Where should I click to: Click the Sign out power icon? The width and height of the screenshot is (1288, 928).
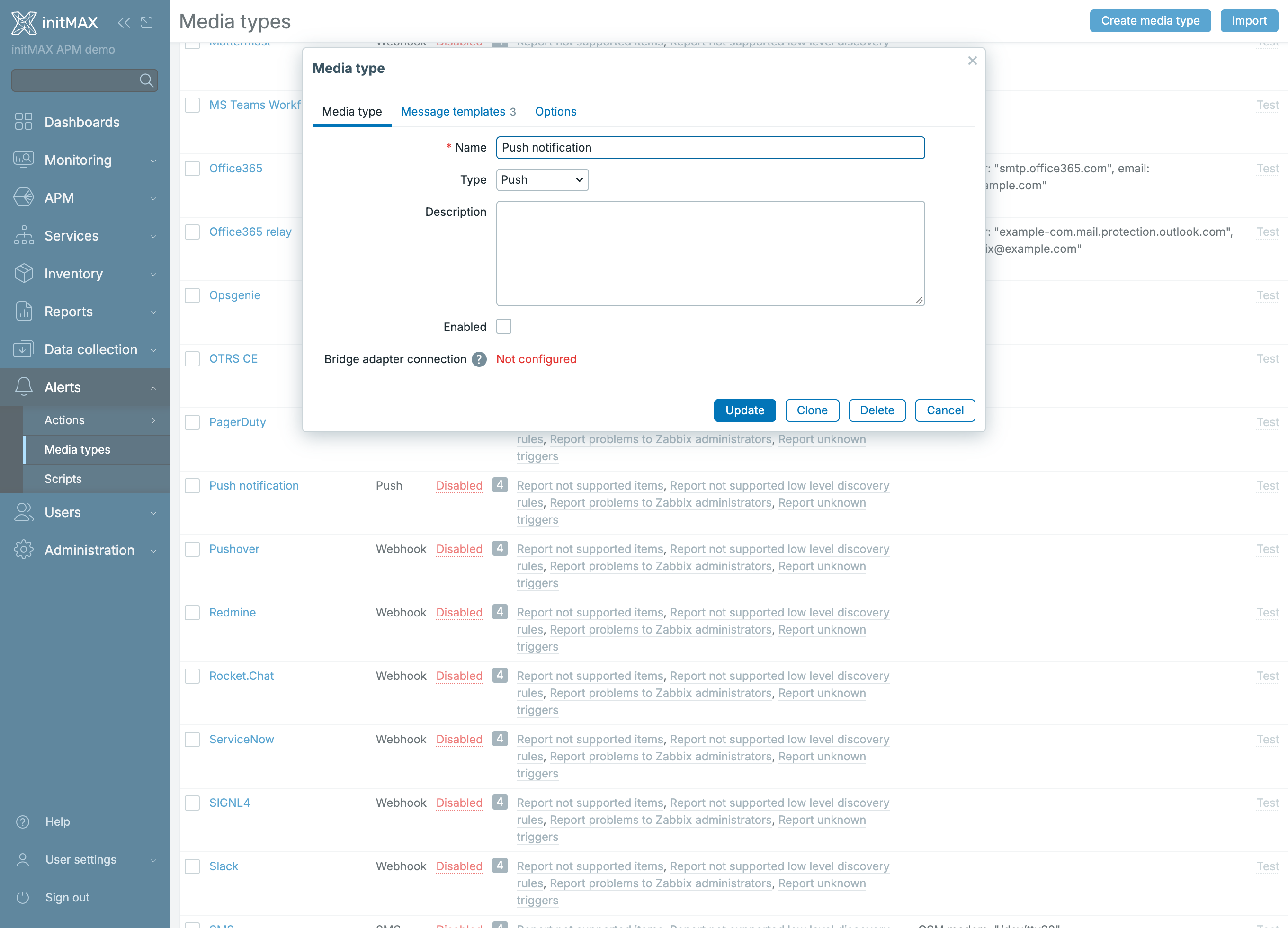23,897
